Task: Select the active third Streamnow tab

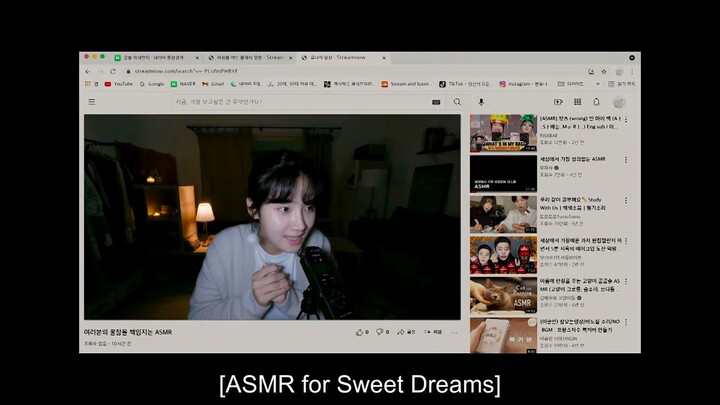Action: pos(343,58)
